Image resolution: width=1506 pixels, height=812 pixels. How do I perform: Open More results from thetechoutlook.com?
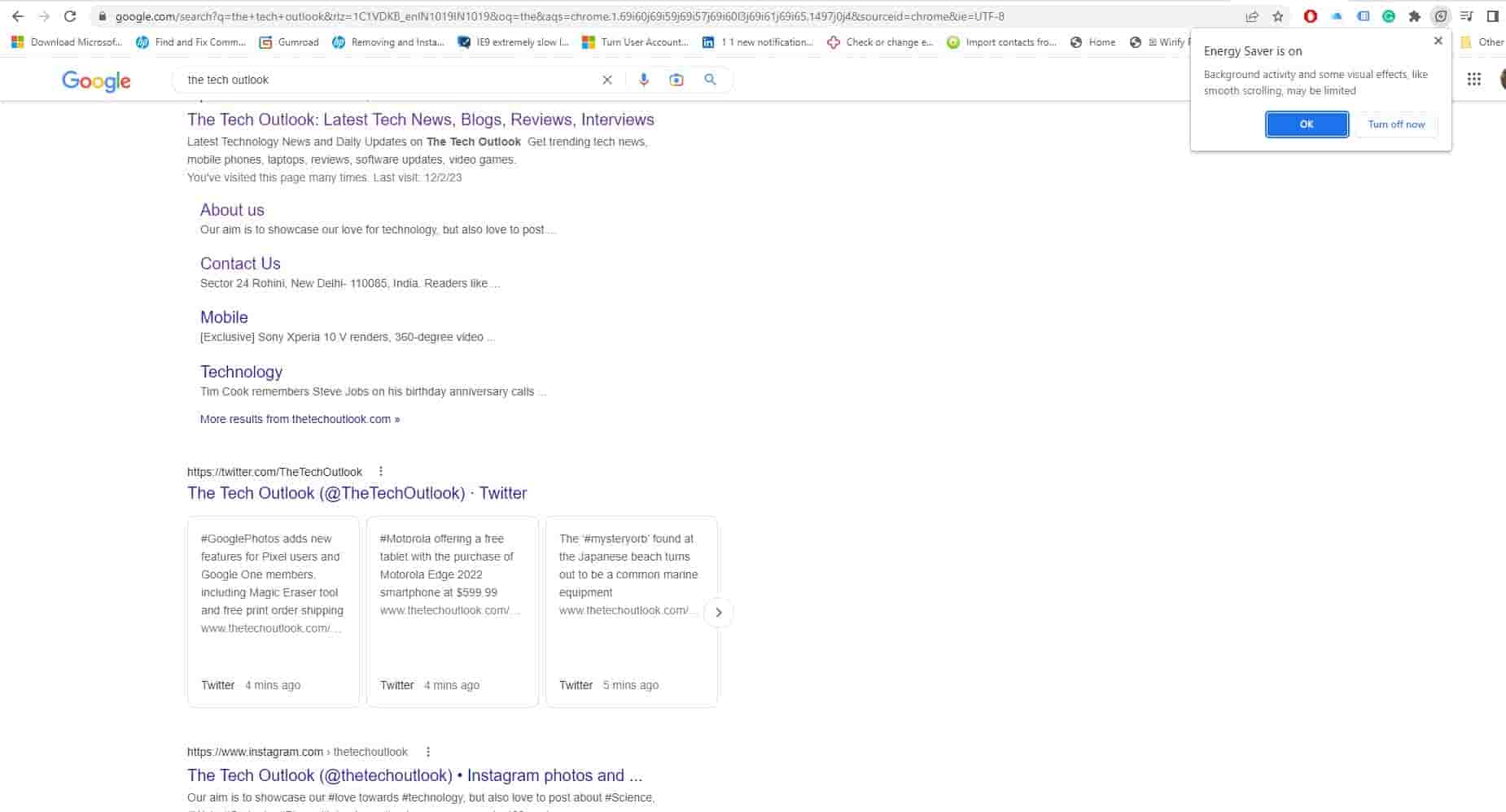[300, 419]
